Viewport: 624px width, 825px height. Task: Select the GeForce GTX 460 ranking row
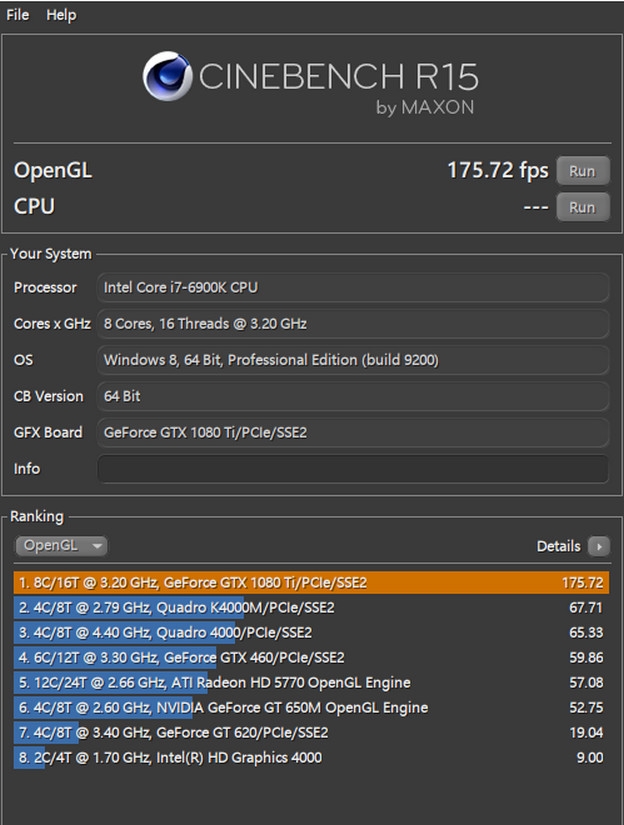click(x=311, y=658)
